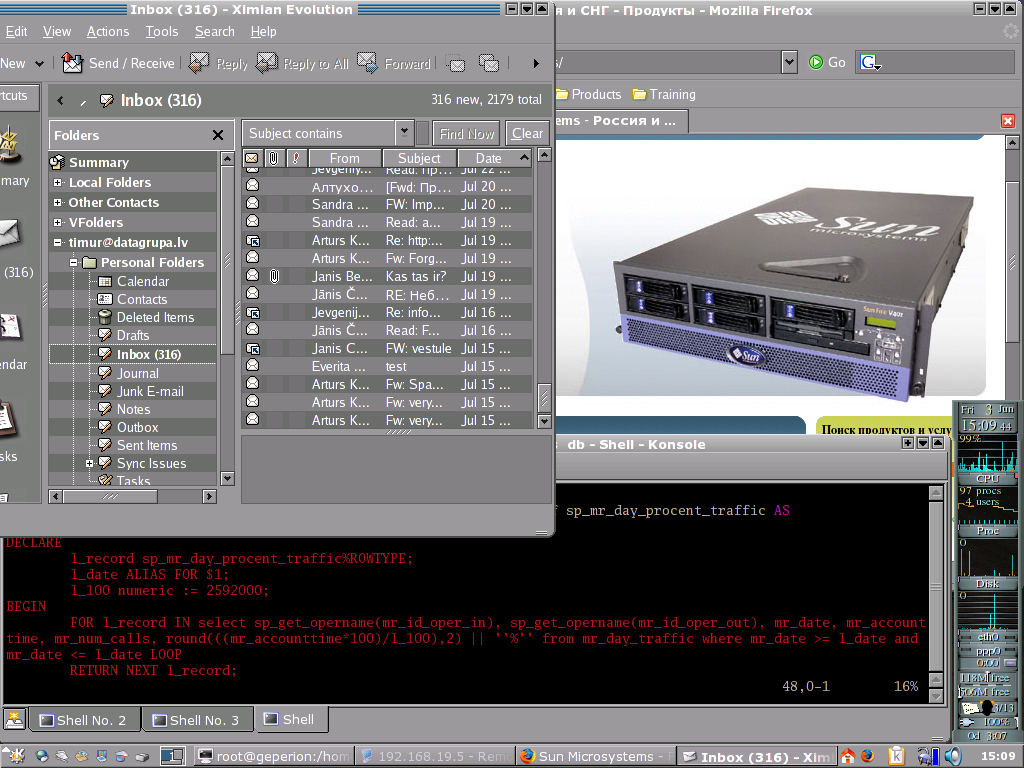Select the 'test' message from Everita

pyautogui.click(x=387, y=366)
